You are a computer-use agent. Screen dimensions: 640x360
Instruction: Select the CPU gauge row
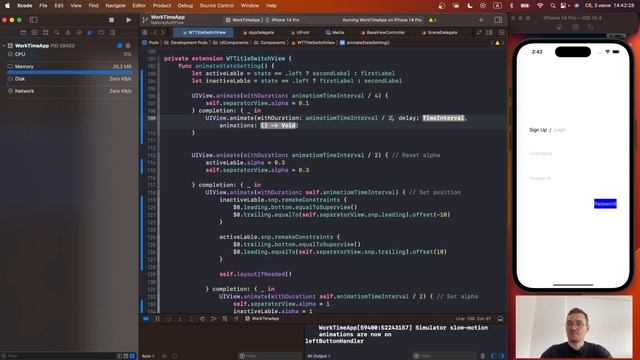[x=69, y=54]
